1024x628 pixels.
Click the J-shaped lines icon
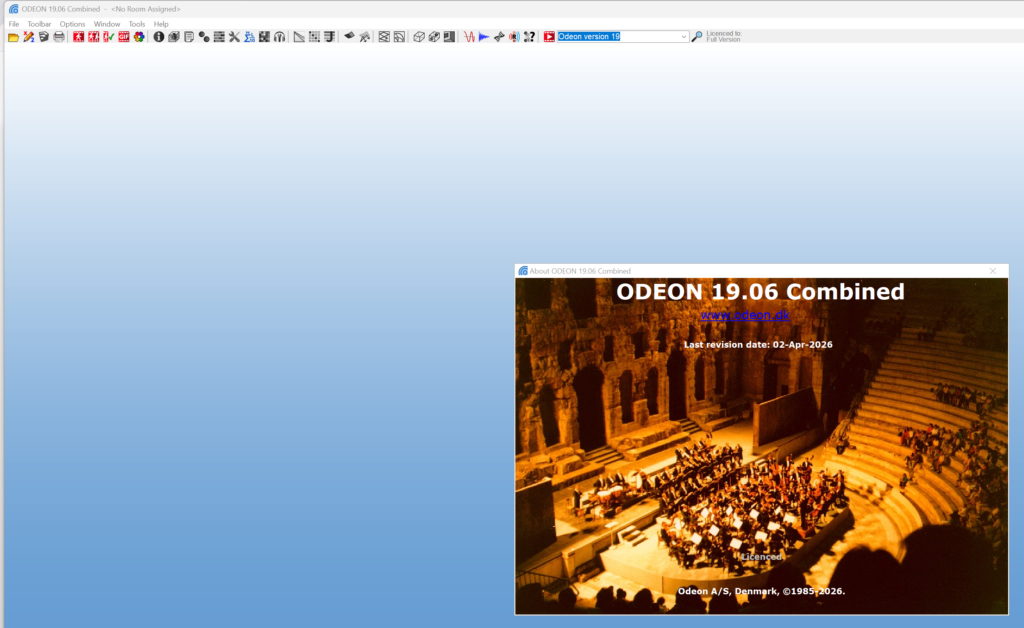point(329,37)
